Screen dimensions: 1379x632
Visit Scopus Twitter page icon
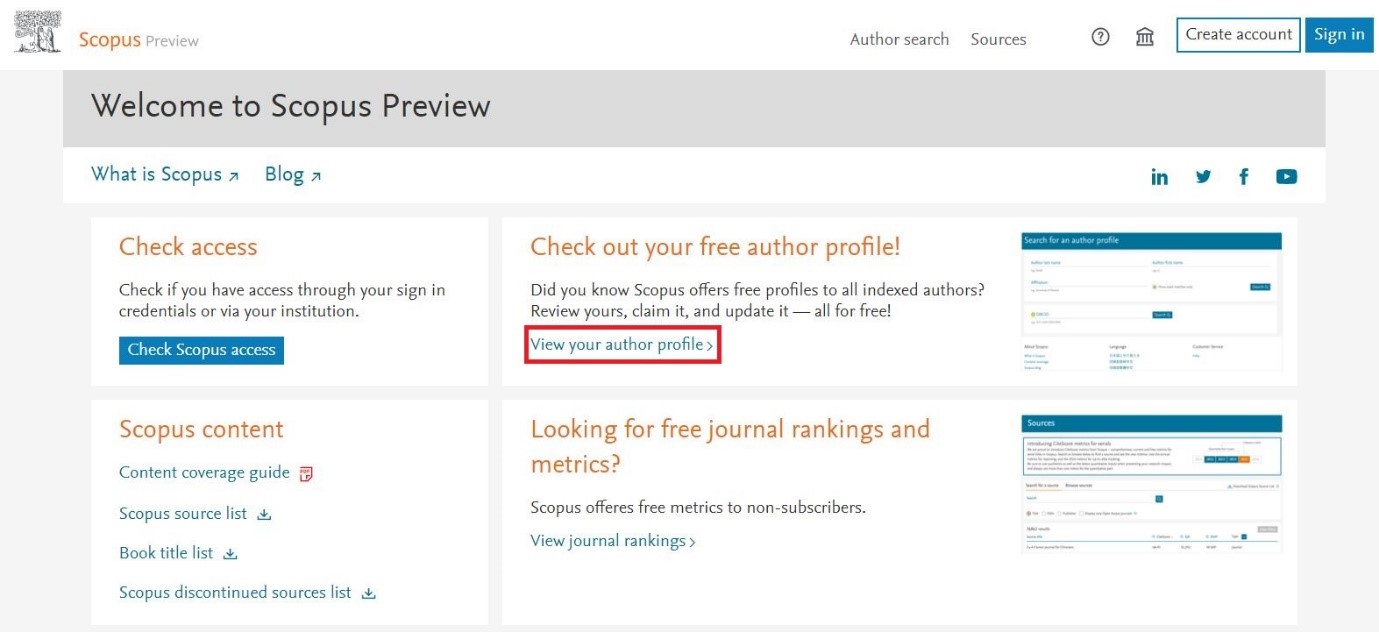pos(1203,177)
